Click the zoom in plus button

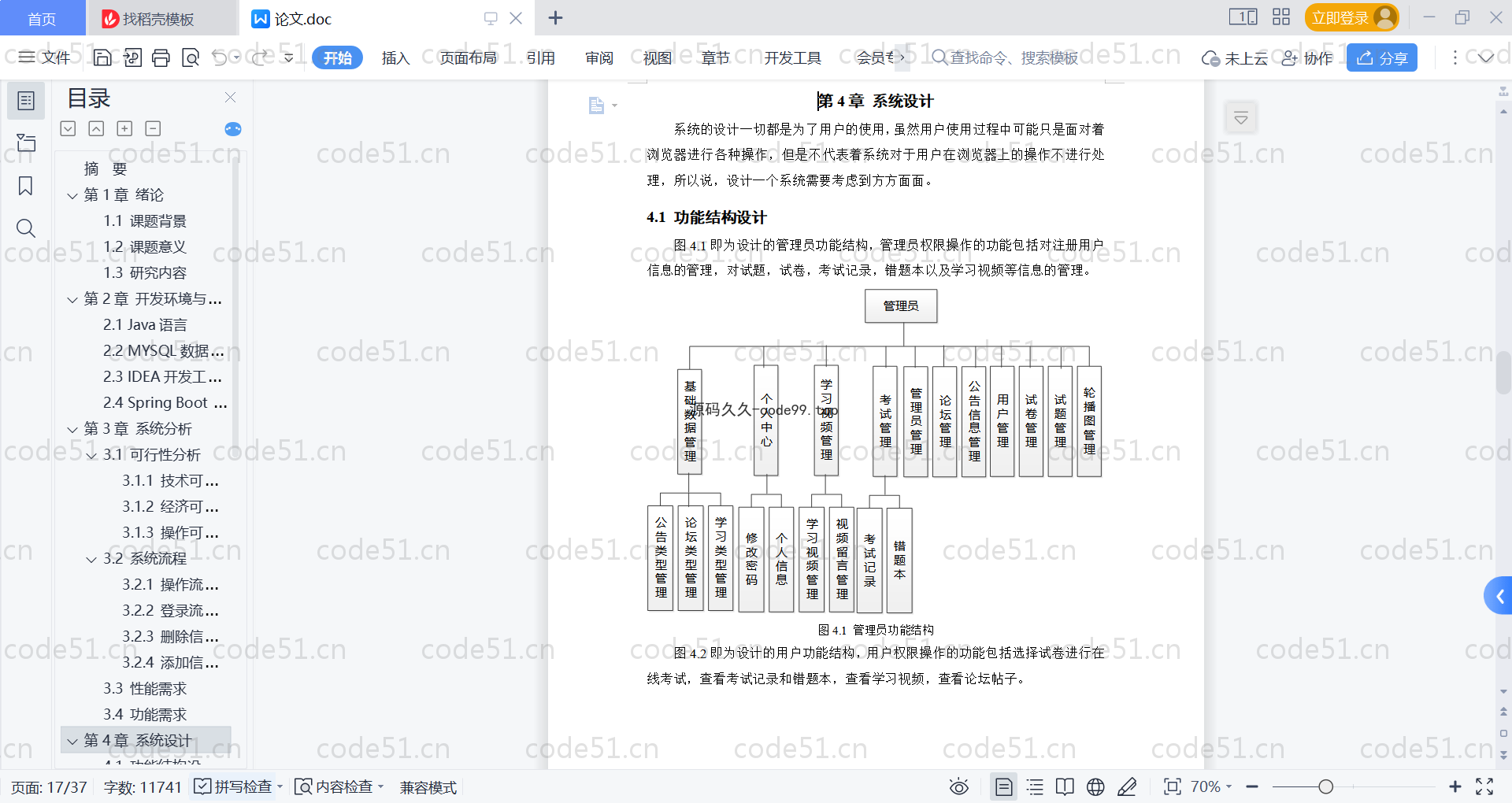(x=1455, y=786)
